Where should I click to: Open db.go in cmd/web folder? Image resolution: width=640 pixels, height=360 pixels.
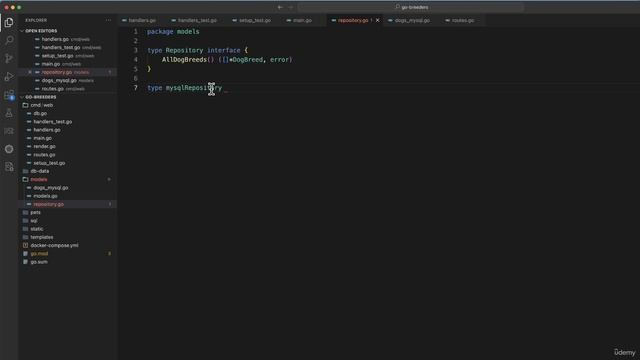(40, 113)
